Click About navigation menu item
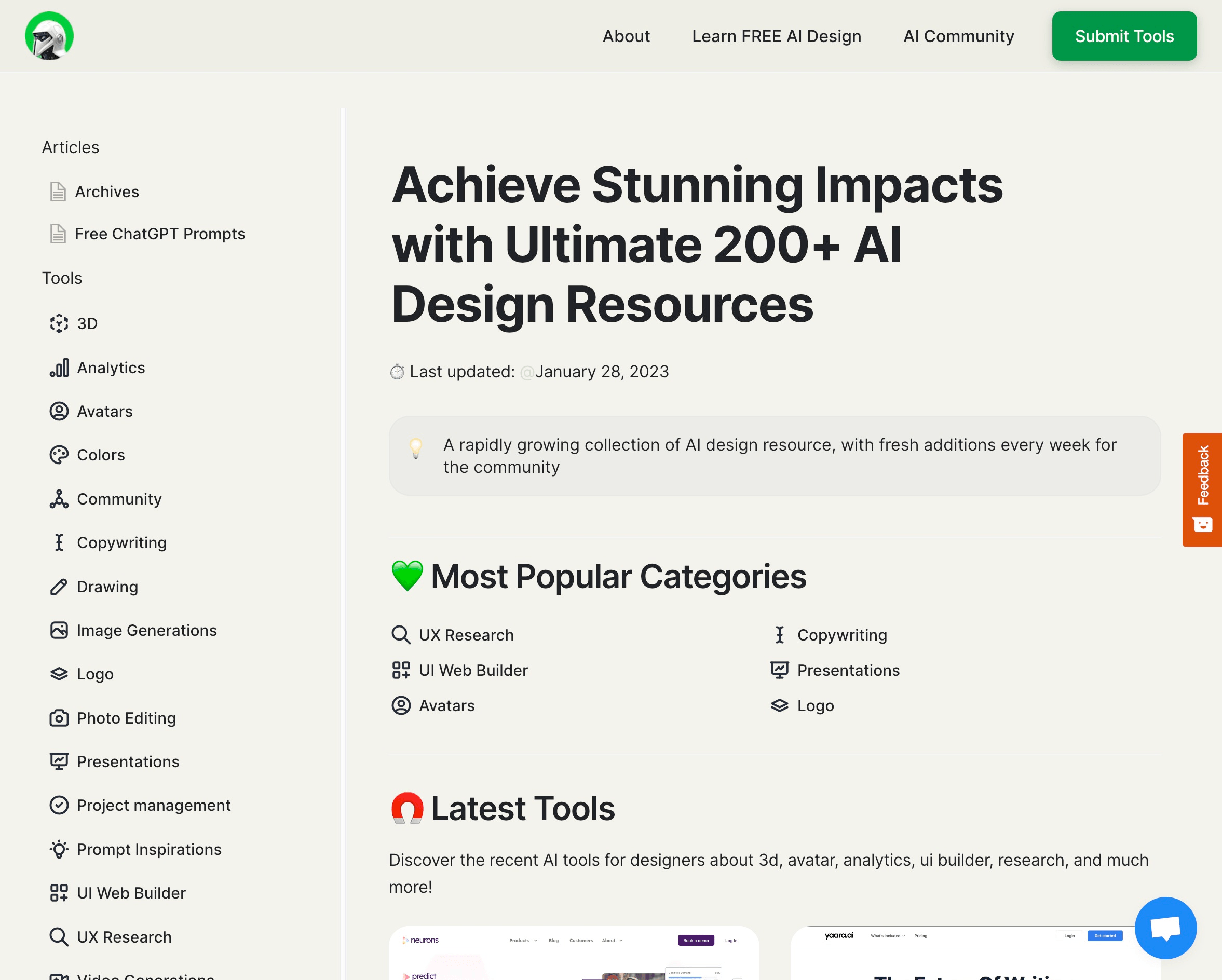This screenshot has width=1222, height=980. pyautogui.click(x=626, y=36)
